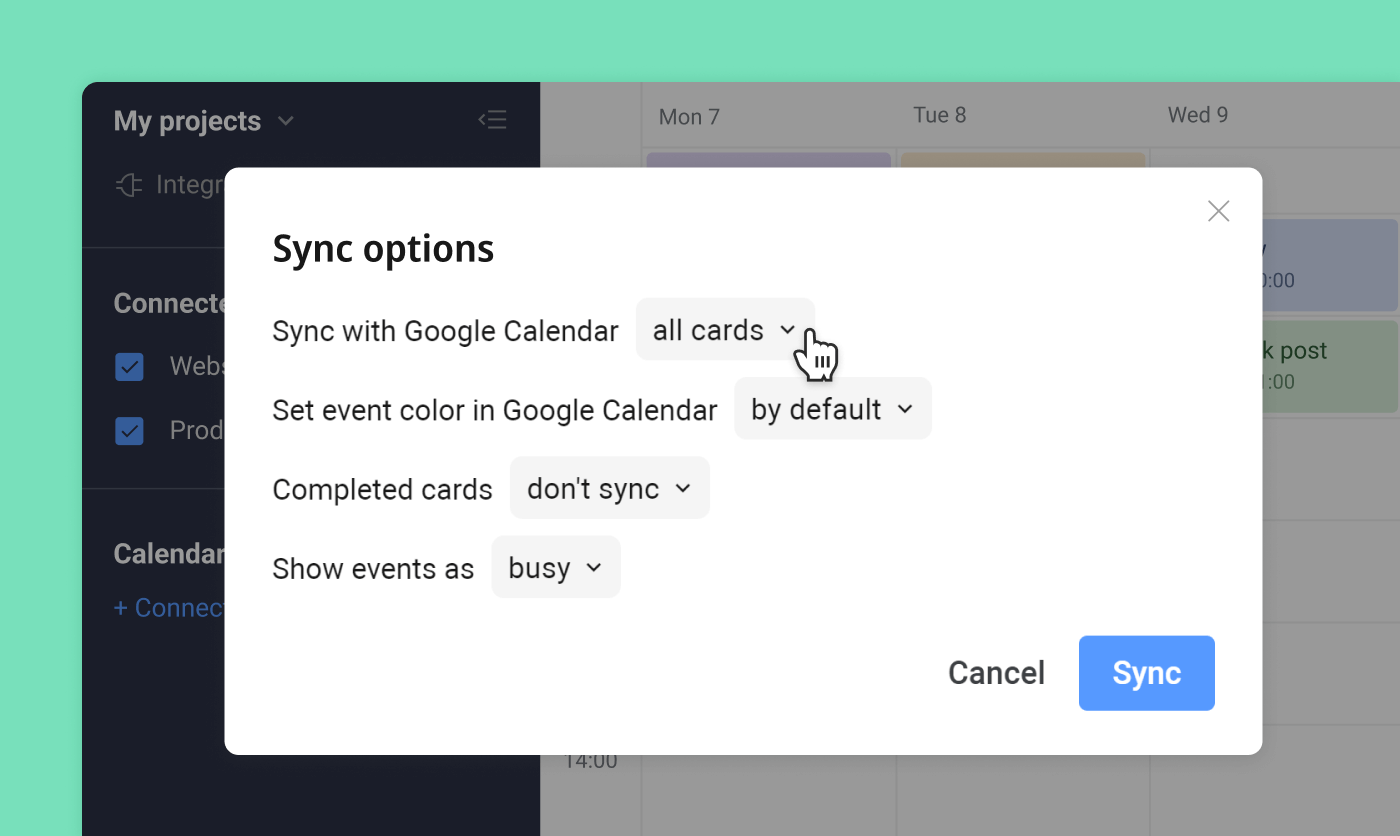
Task: Open the 'all cards' sync dropdown
Action: (x=724, y=330)
